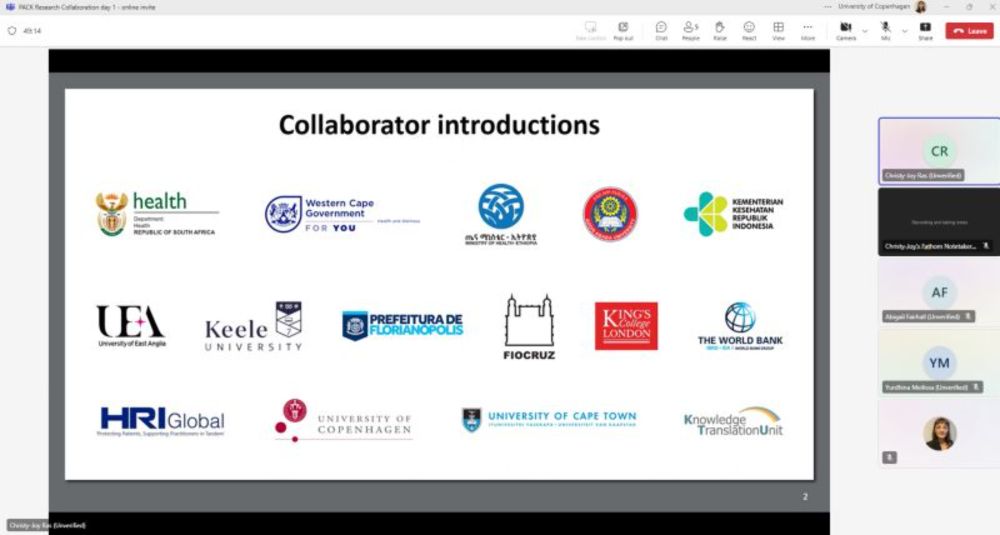The width and height of the screenshot is (1000, 535).
Task: Click the University of Cape Town logo
Action: tap(549, 420)
